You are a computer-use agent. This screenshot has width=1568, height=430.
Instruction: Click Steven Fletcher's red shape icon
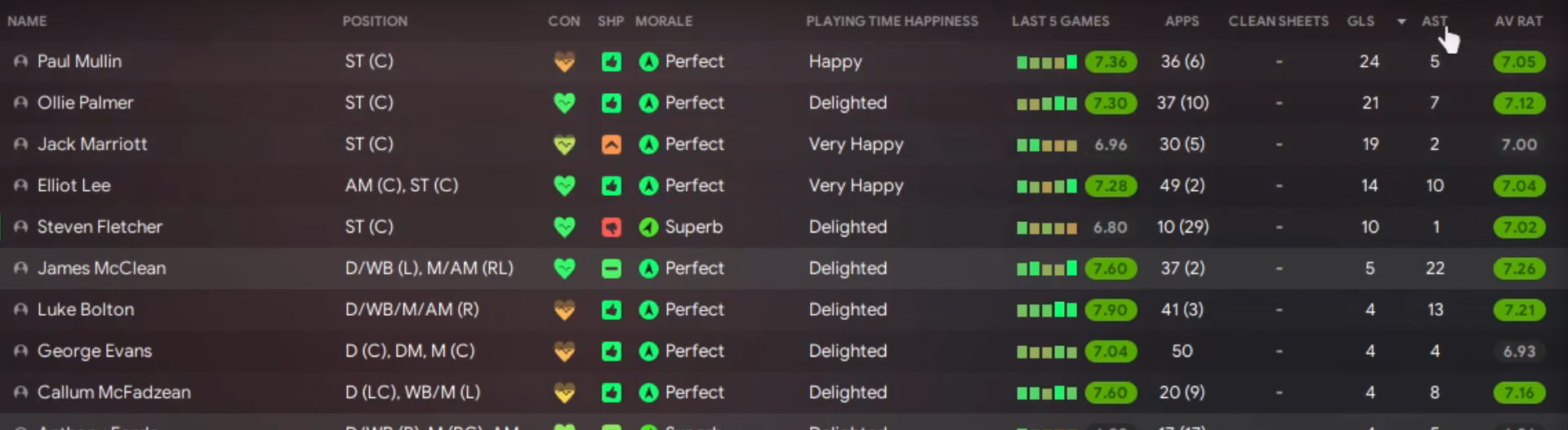click(611, 228)
